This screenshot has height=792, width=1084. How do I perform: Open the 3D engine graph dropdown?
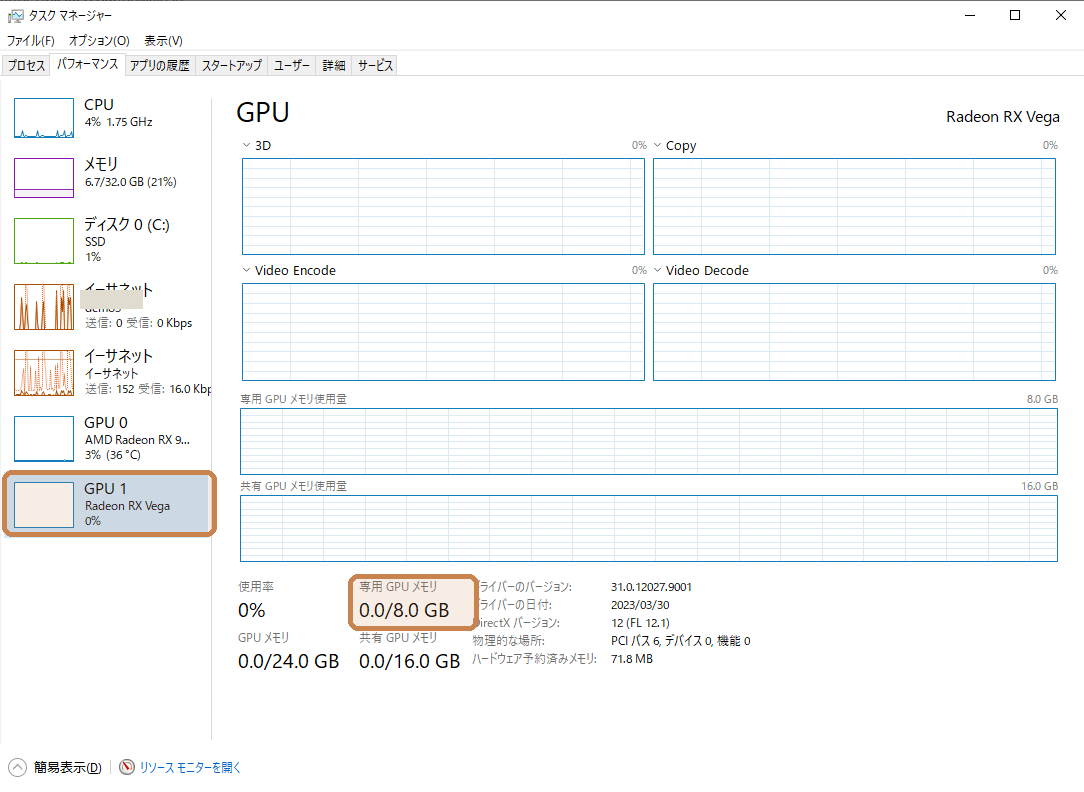246,145
